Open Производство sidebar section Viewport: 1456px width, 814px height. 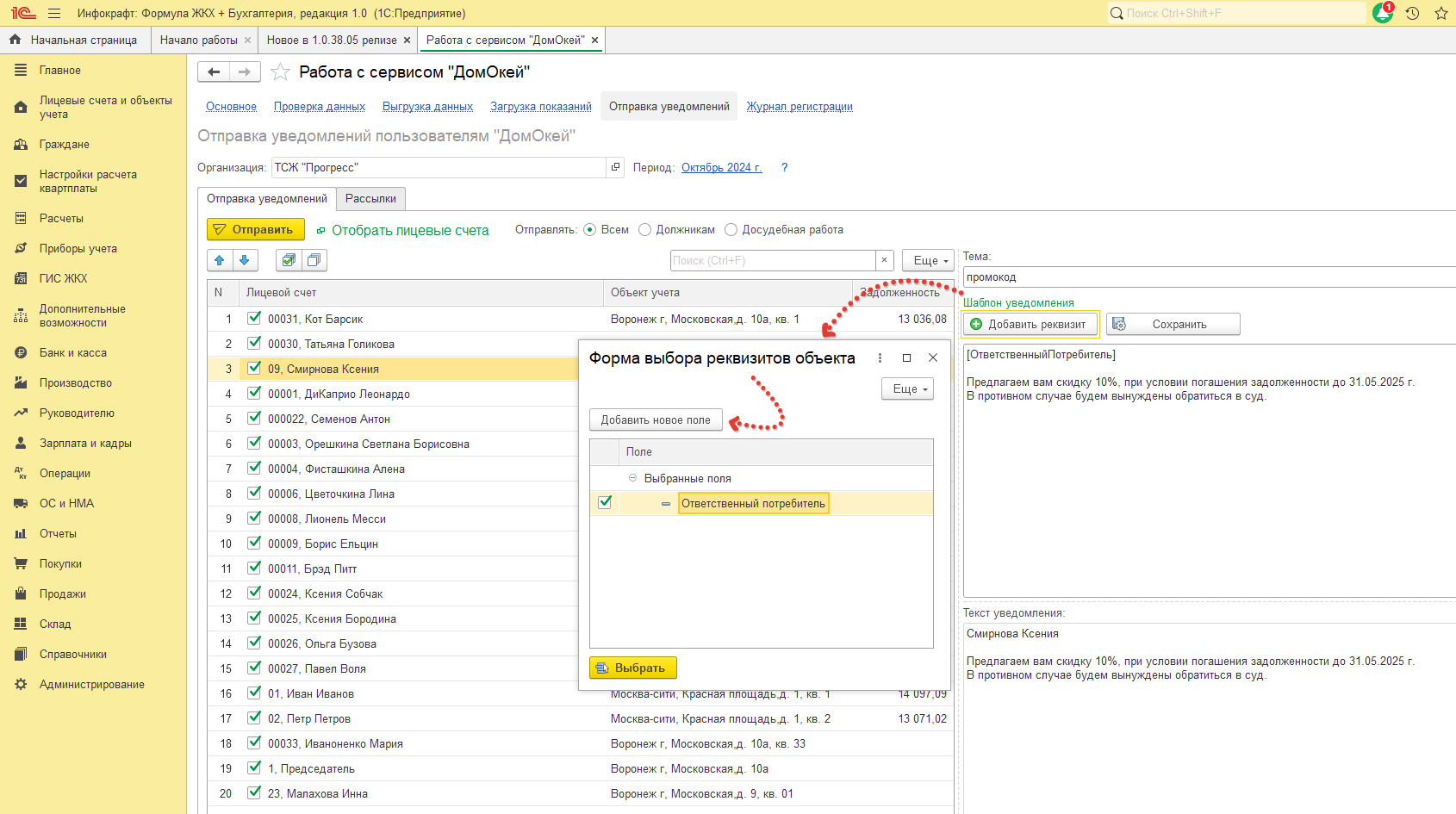(x=93, y=383)
